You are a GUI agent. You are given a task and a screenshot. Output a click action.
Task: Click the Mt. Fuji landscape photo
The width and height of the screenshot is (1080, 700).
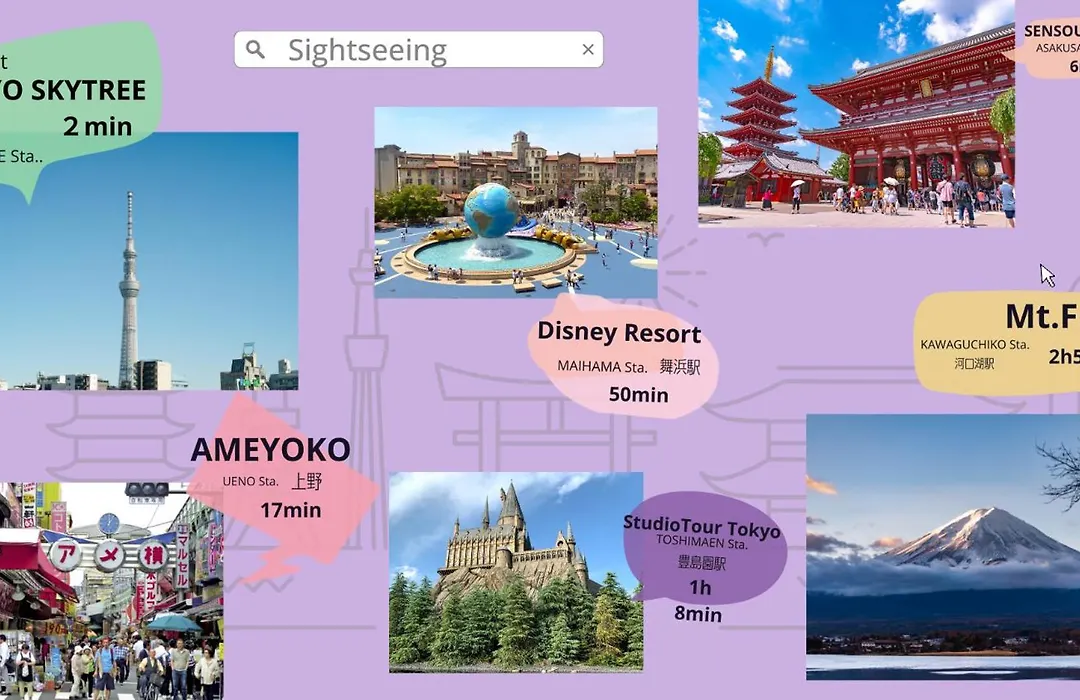pyautogui.click(x=942, y=547)
